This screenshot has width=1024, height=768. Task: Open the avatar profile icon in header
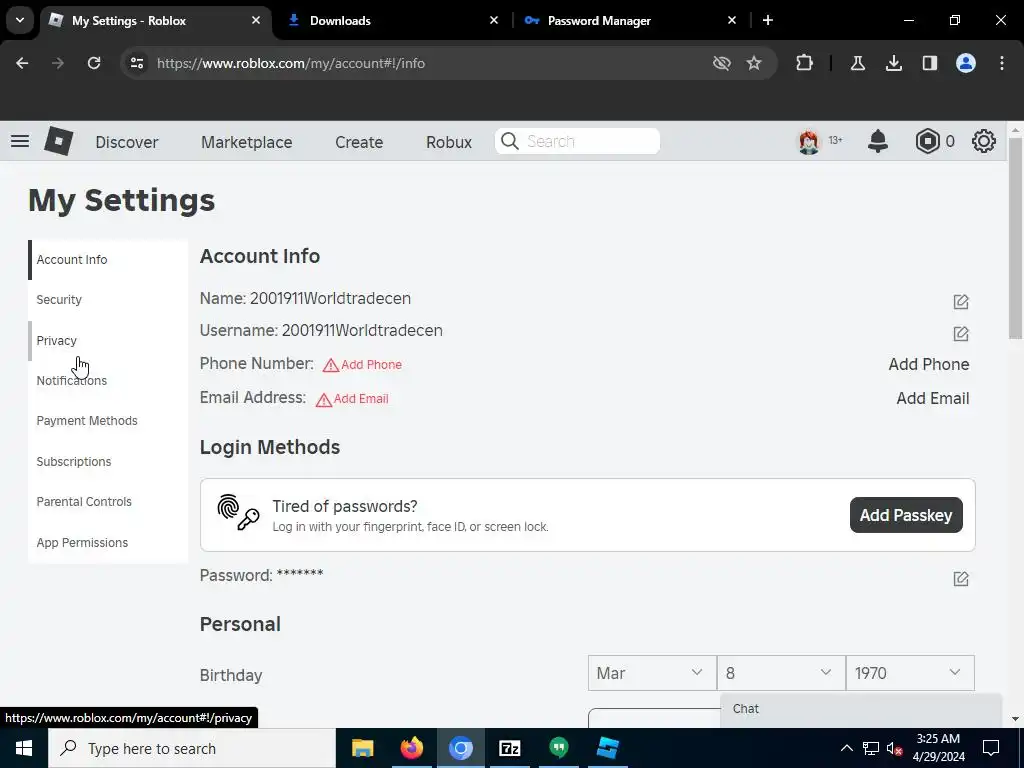808,141
